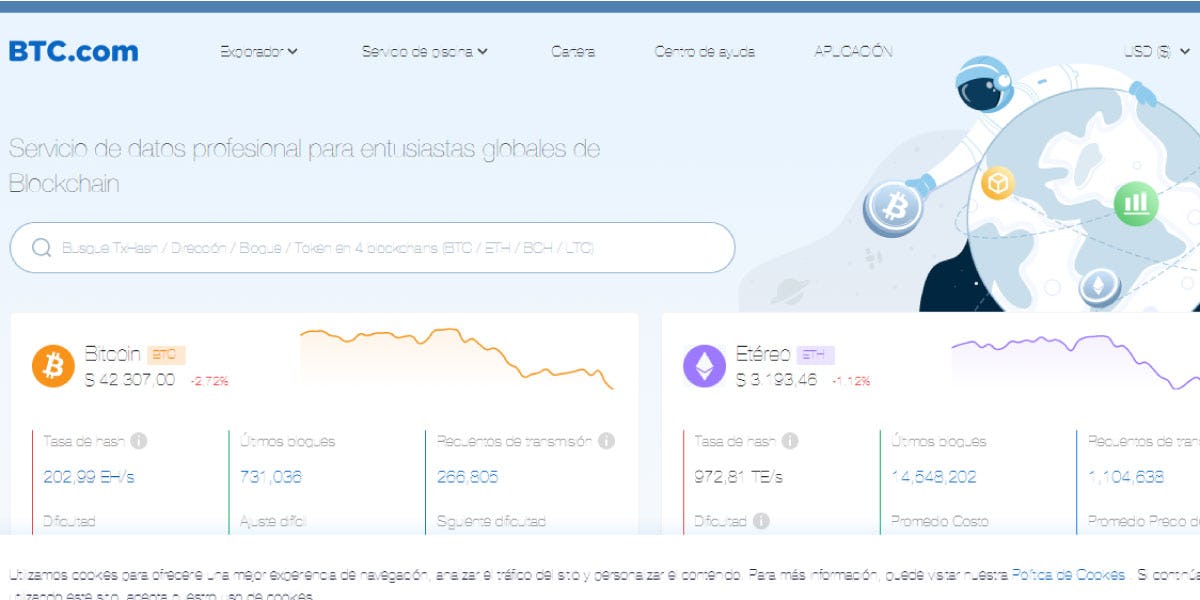Image resolution: width=1200 pixels, height=600 pixels.
Task: Click Ethereum latest block 14,648,202
Action: (934, 477)
